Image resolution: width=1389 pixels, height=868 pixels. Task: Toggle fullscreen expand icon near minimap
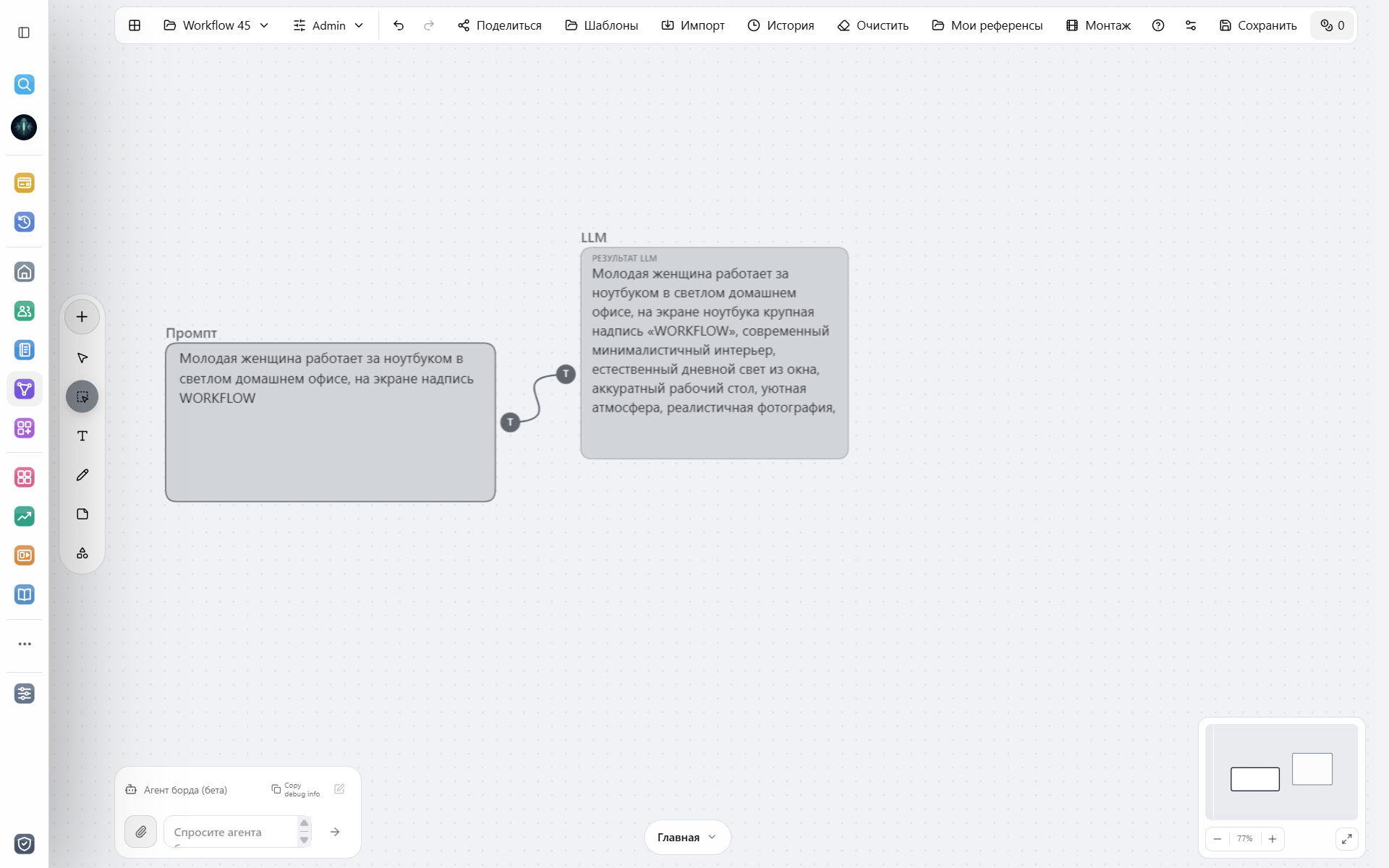click(1346, 839)
